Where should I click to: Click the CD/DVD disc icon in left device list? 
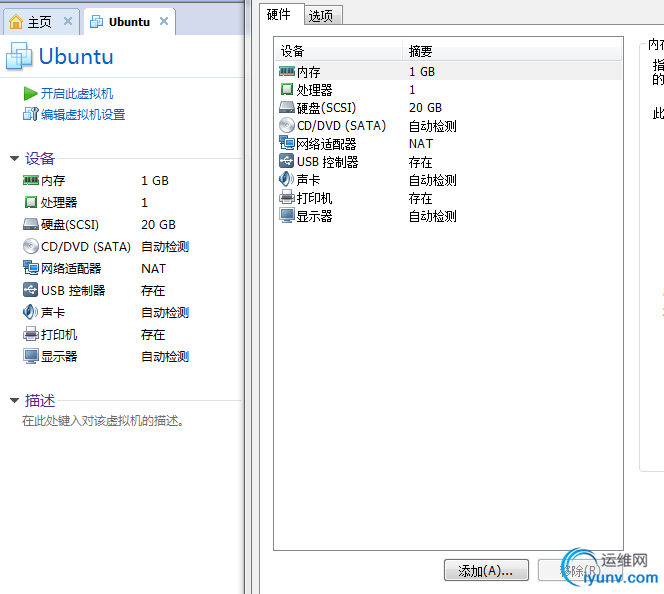30,246
